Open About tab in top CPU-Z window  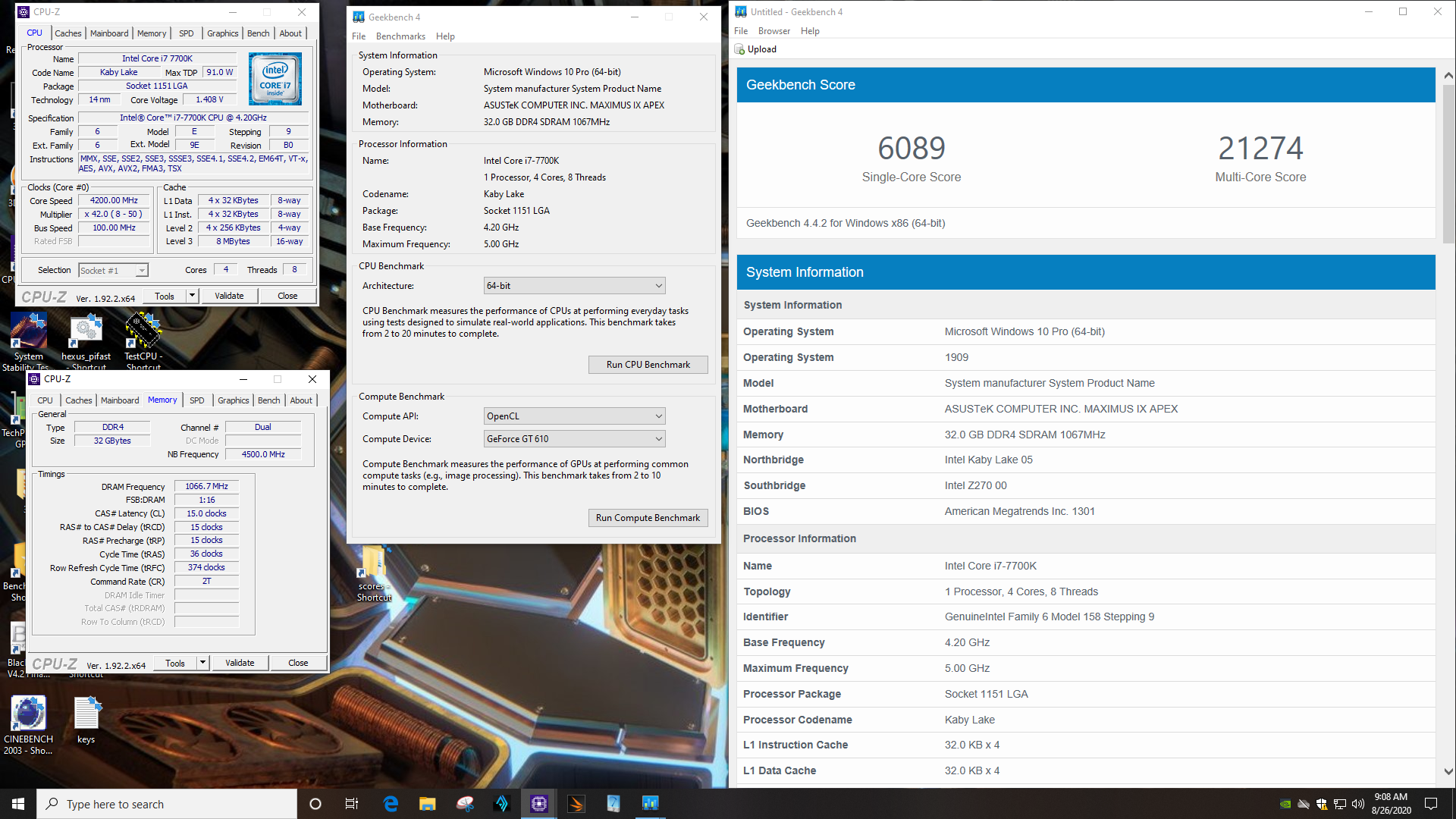coord(290,33)
